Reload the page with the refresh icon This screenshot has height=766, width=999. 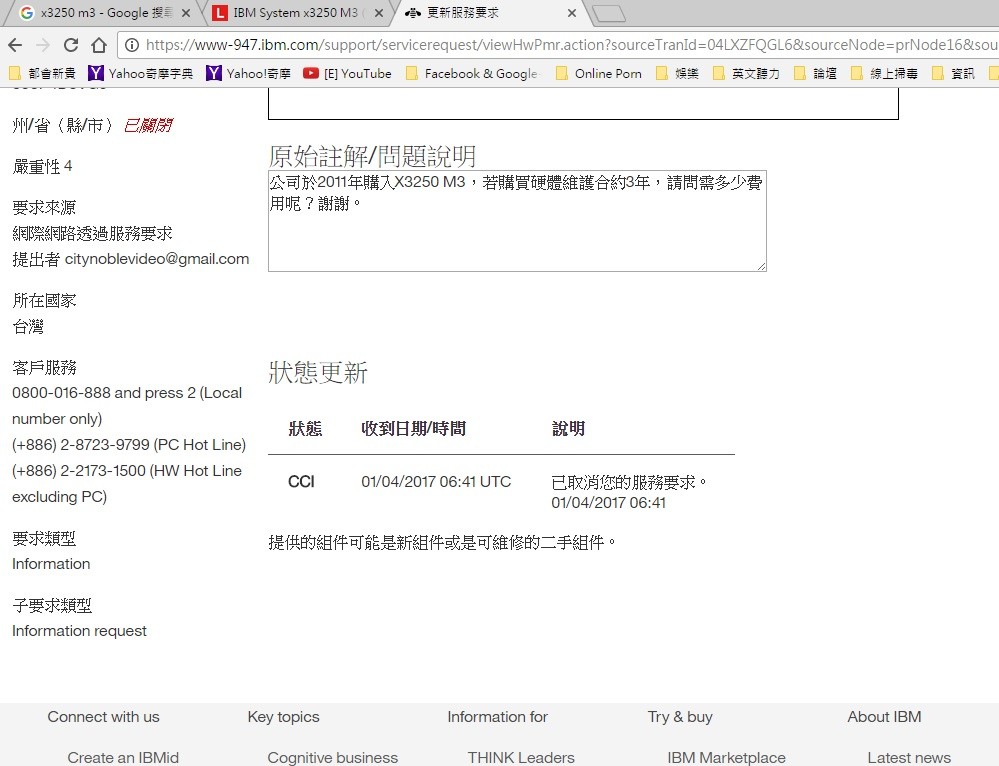coord(71,45)
